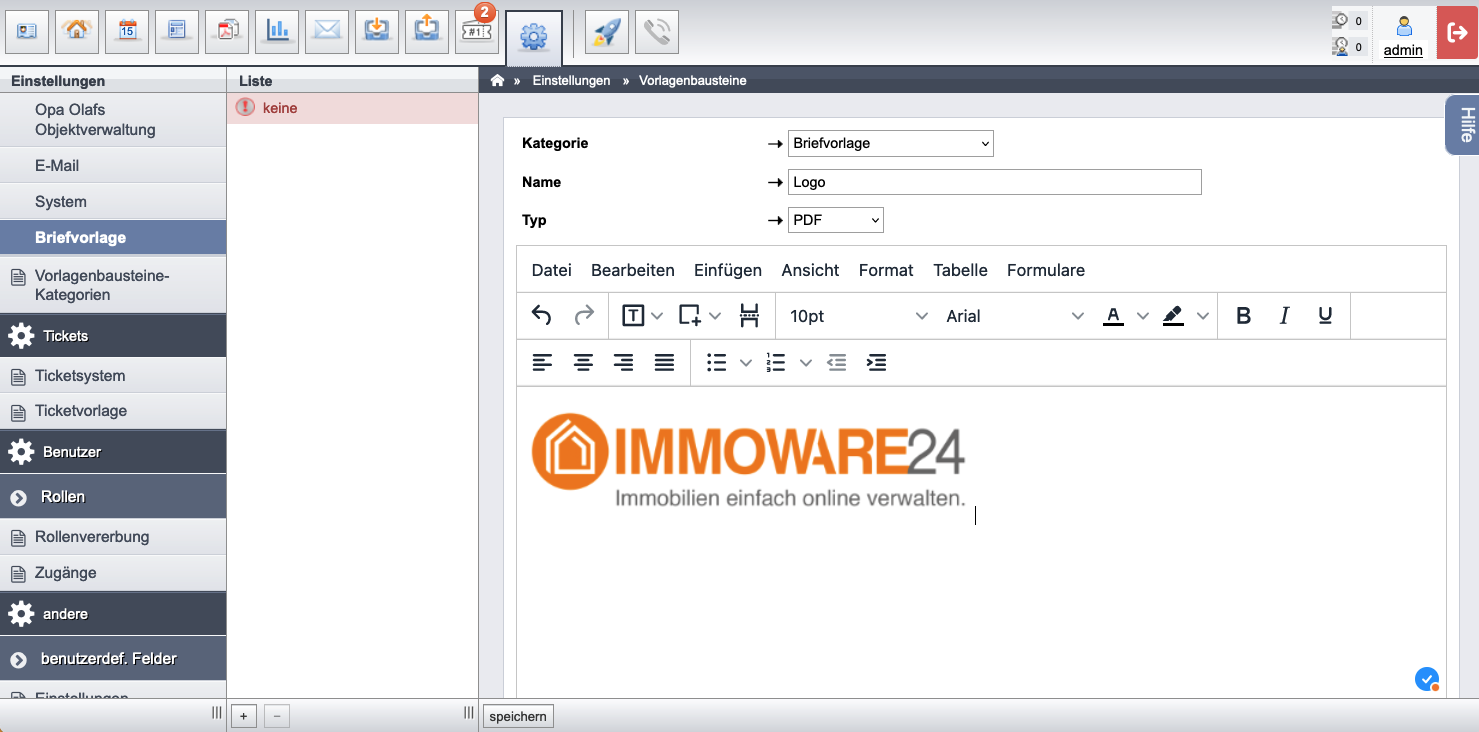
Task: Click the speichern button
Action: 518,716
